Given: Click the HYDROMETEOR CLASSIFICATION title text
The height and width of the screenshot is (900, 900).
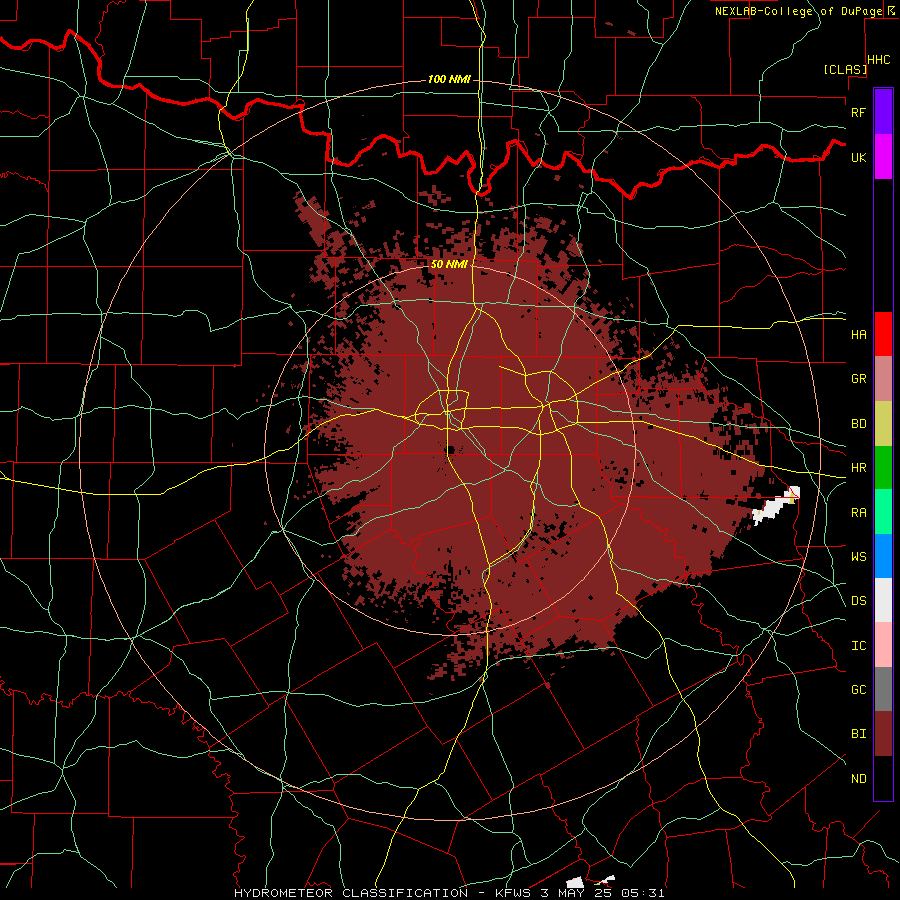Looking at the screenshot, I should tap(351, 893).
